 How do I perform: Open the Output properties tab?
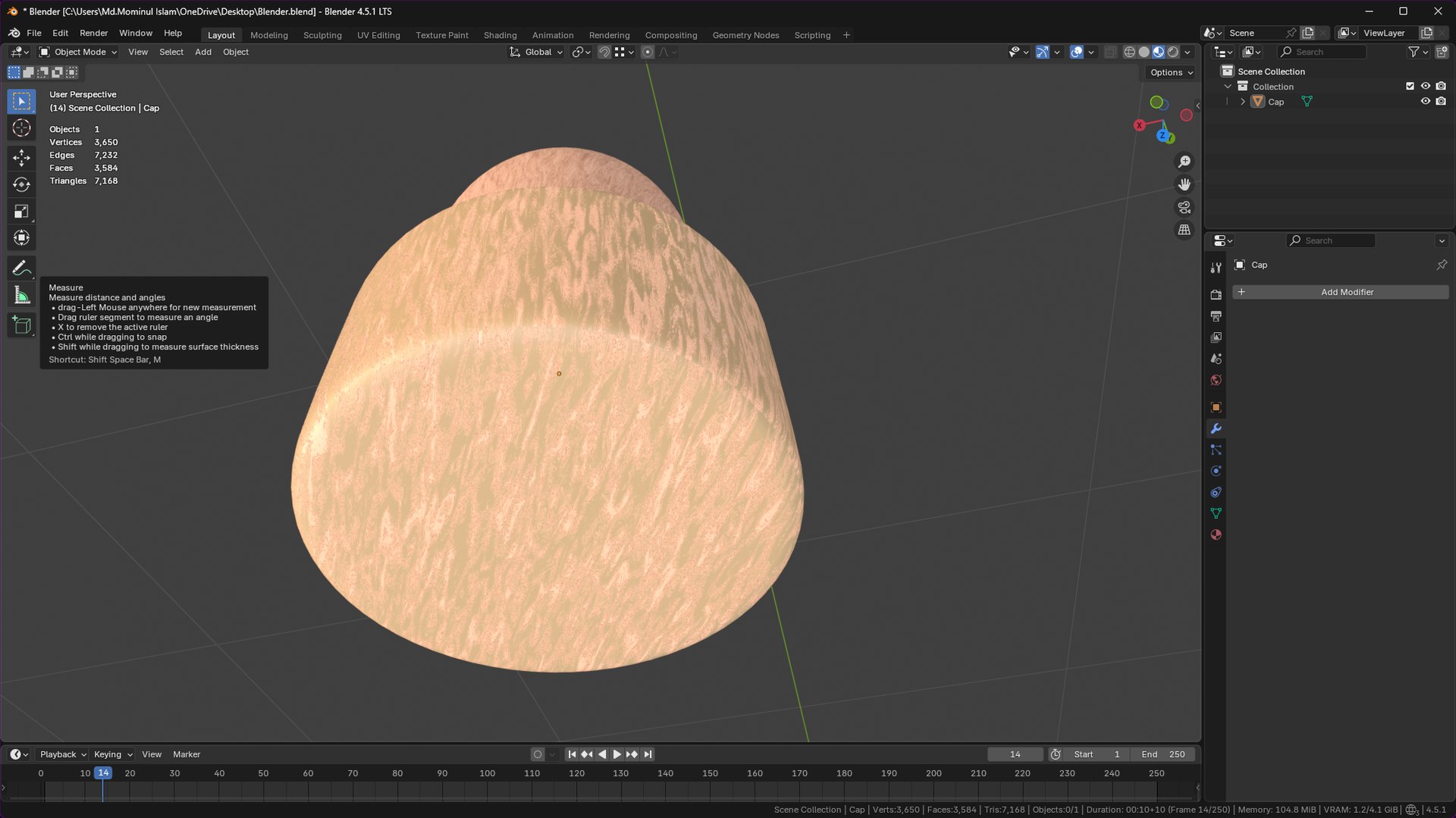[x=1216, y=315]
